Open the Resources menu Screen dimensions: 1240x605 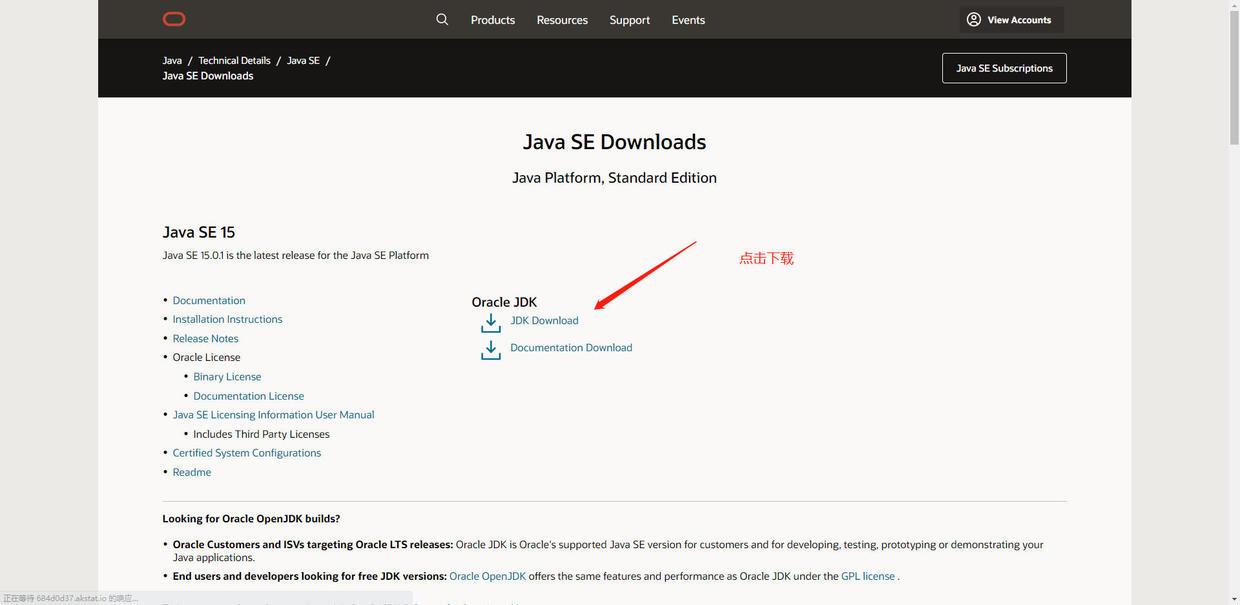[561, 19]
